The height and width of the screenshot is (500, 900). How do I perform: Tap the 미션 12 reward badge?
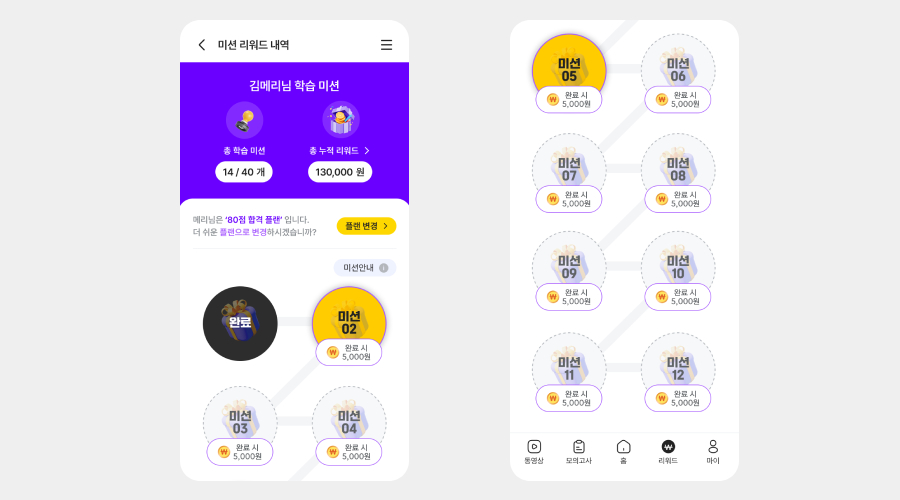(678, 398)
